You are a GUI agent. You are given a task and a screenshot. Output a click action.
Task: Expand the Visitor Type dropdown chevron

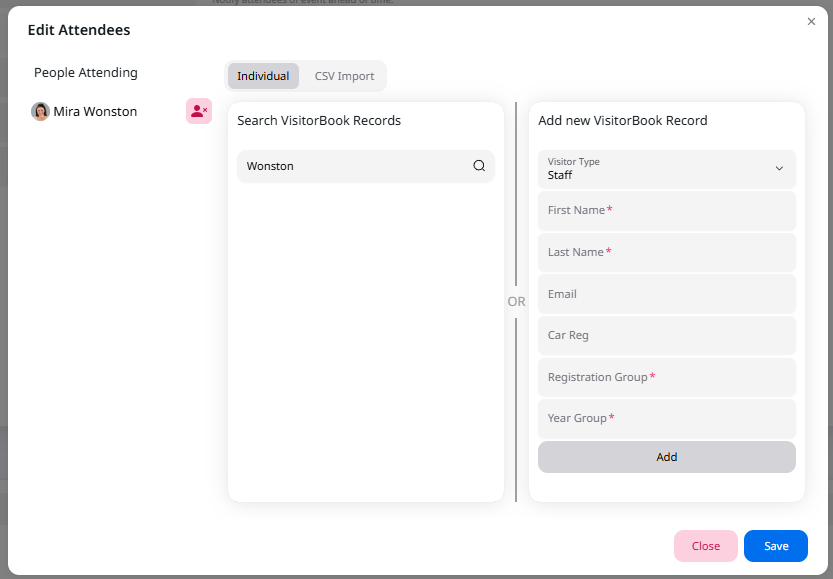(x=779, y=169)
